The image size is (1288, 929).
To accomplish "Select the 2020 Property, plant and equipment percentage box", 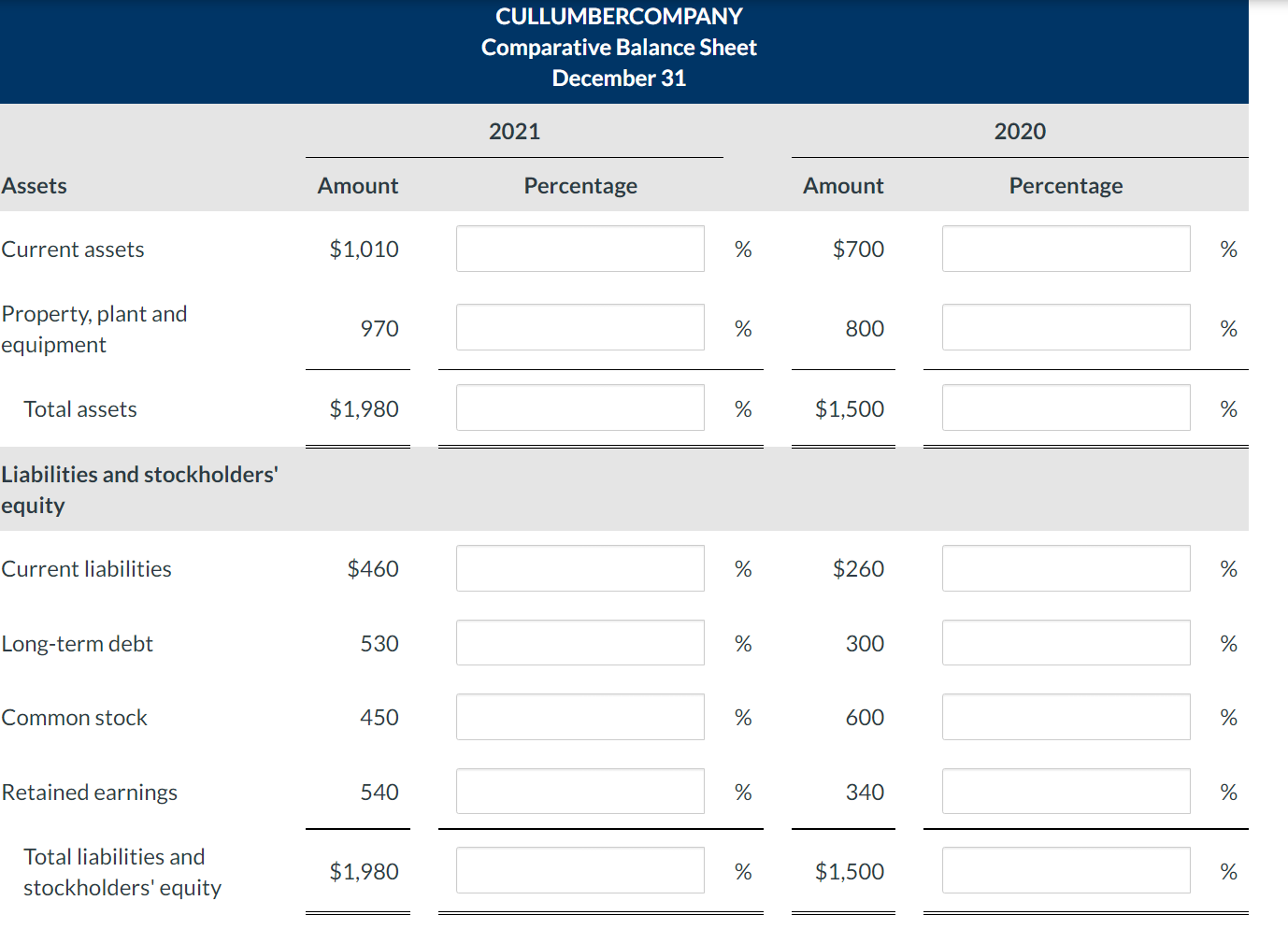I will click(1066, 327).
